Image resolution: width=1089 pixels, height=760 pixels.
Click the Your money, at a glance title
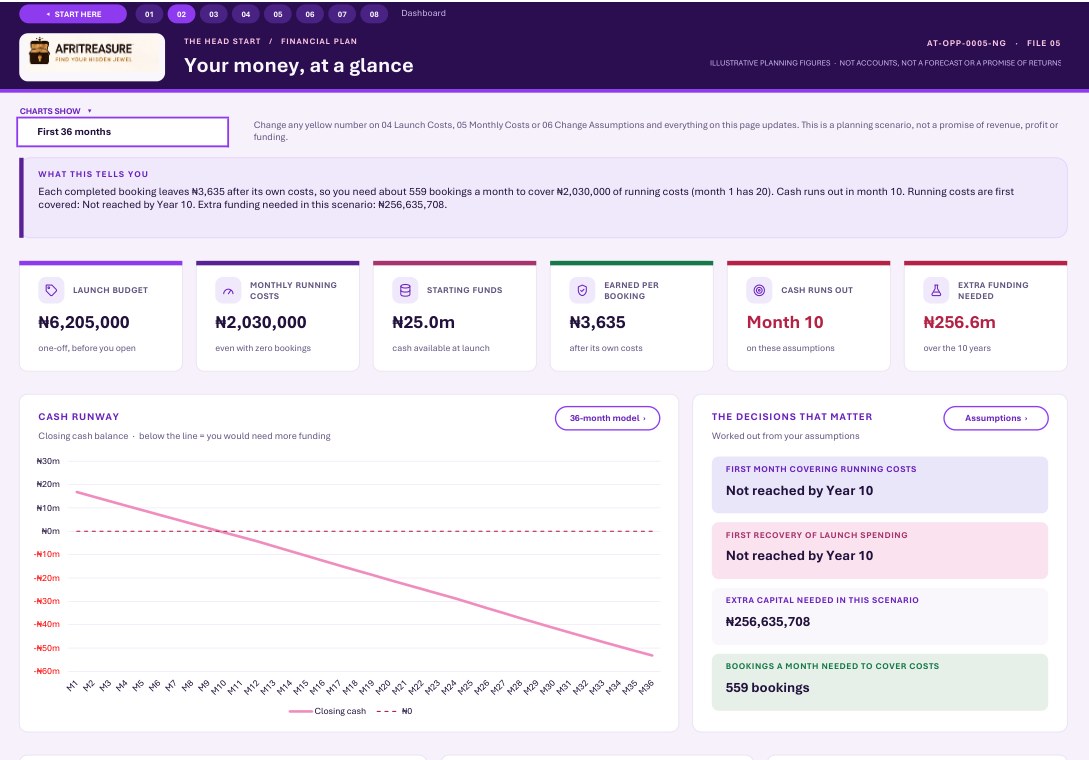tap(299, 65)
